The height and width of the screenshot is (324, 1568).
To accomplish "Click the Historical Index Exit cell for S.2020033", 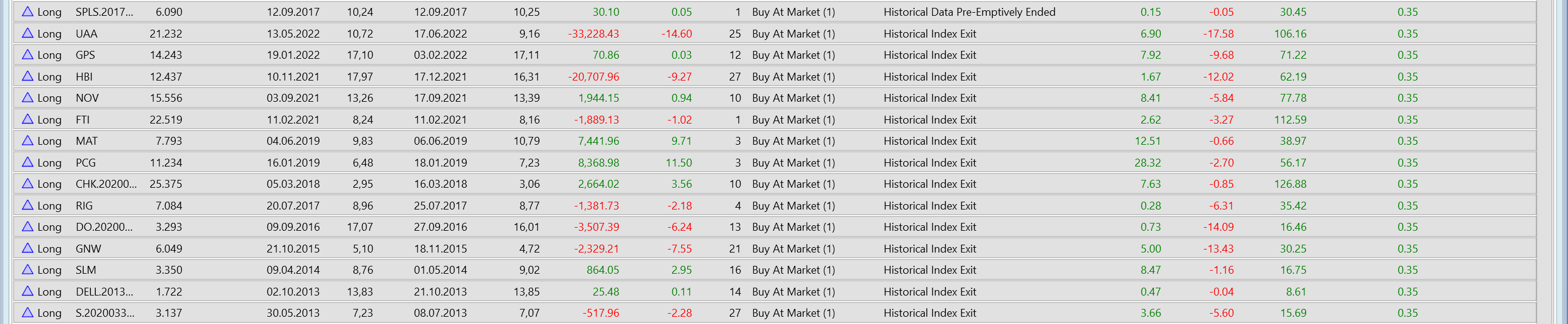I will 930,313.
